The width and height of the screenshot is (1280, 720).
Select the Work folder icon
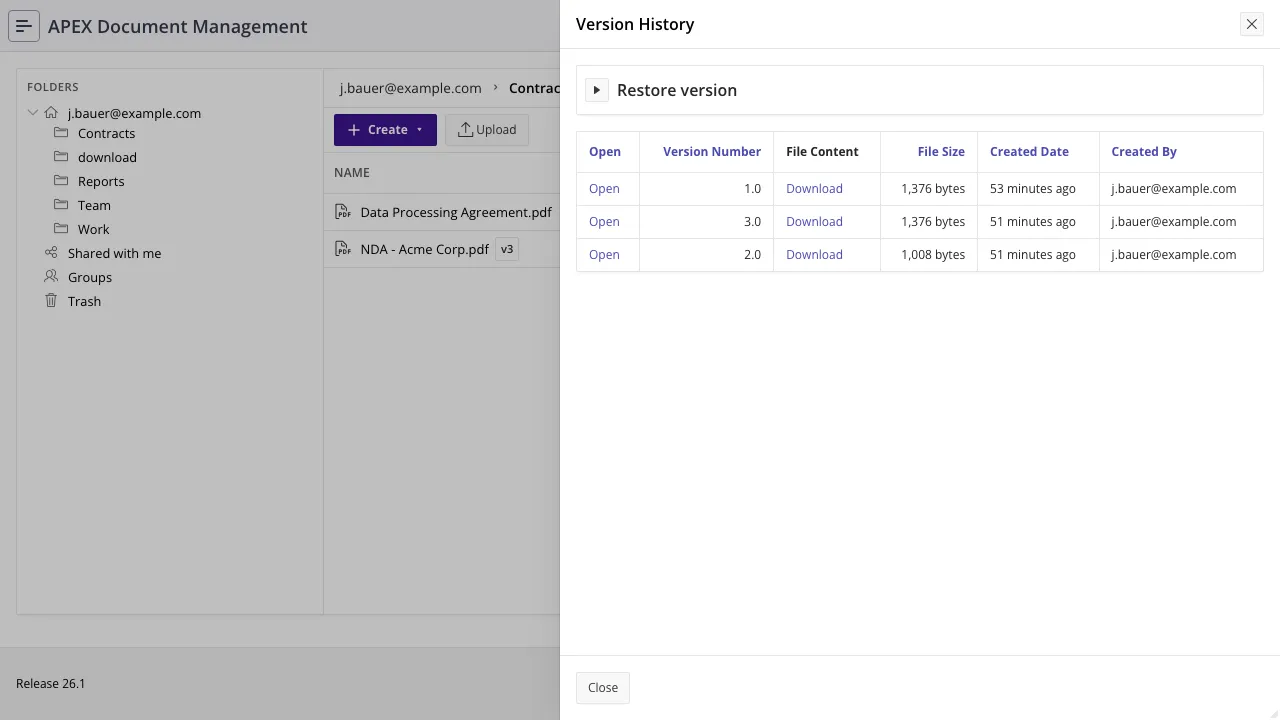coord(61,229)
